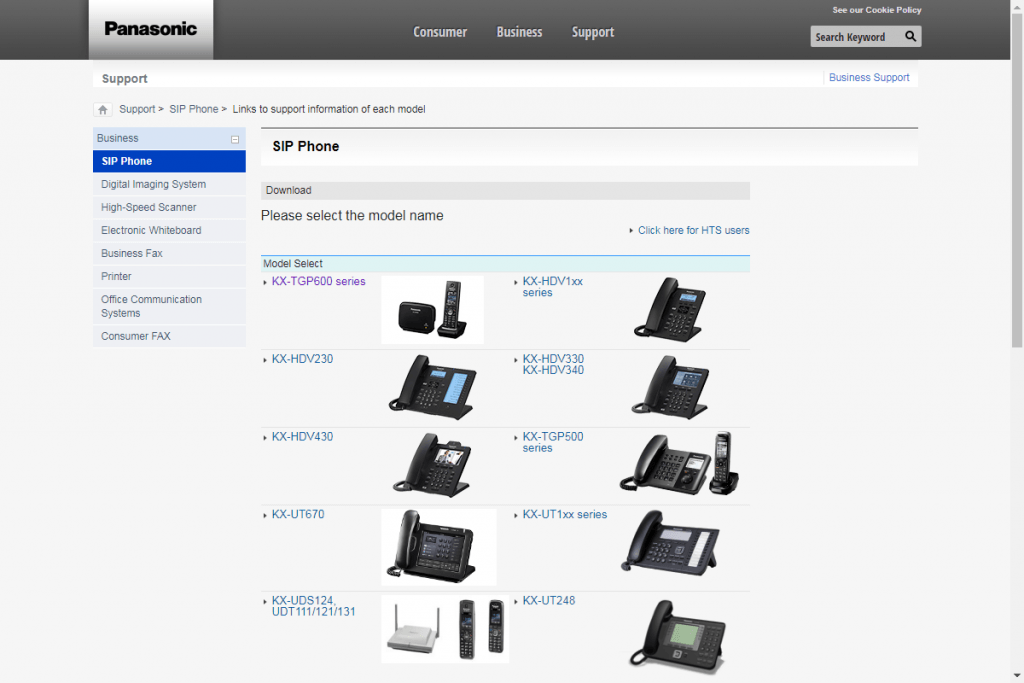Click the KX-UT1xx phone image
This screenshot has width=1024, height=683.
click(670, 543)
